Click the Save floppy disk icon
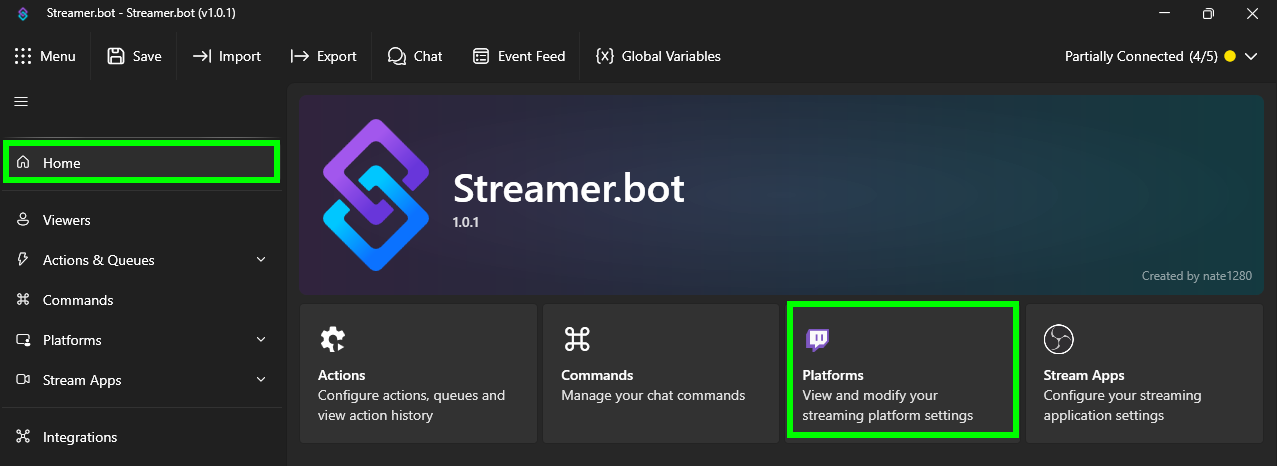 (x=117, y=57)
